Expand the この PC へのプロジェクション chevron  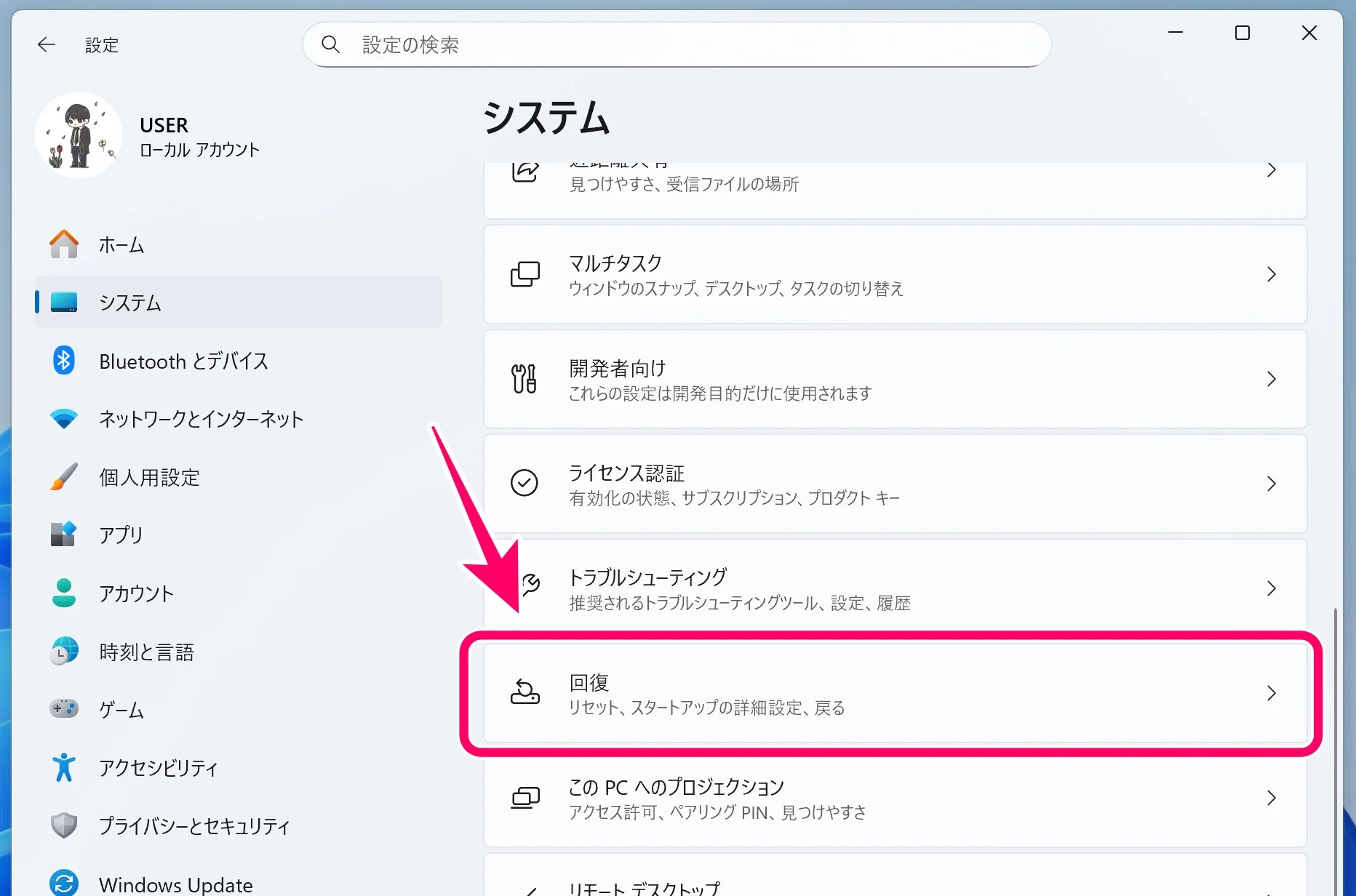point(1272,798)
